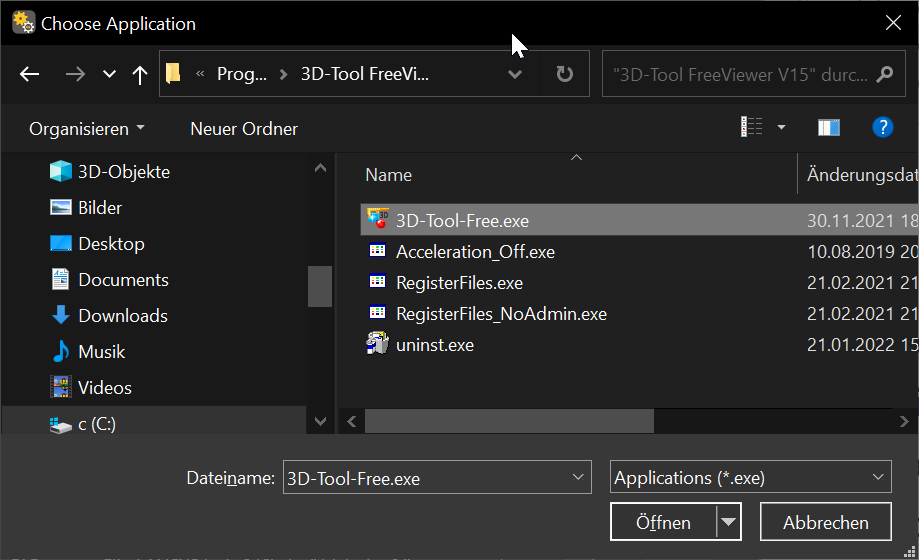Click the folder icon in address bar
Image resolution: width=919 pixels, height=560 pixels.
(x=173, y=74)
